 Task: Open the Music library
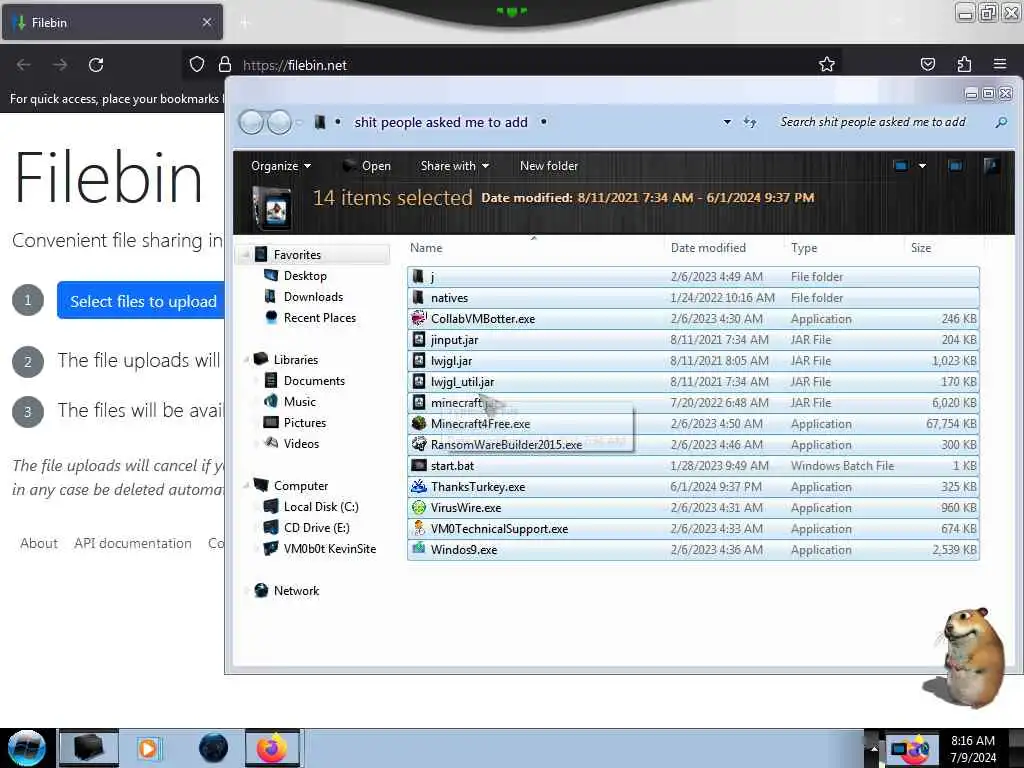300,401
